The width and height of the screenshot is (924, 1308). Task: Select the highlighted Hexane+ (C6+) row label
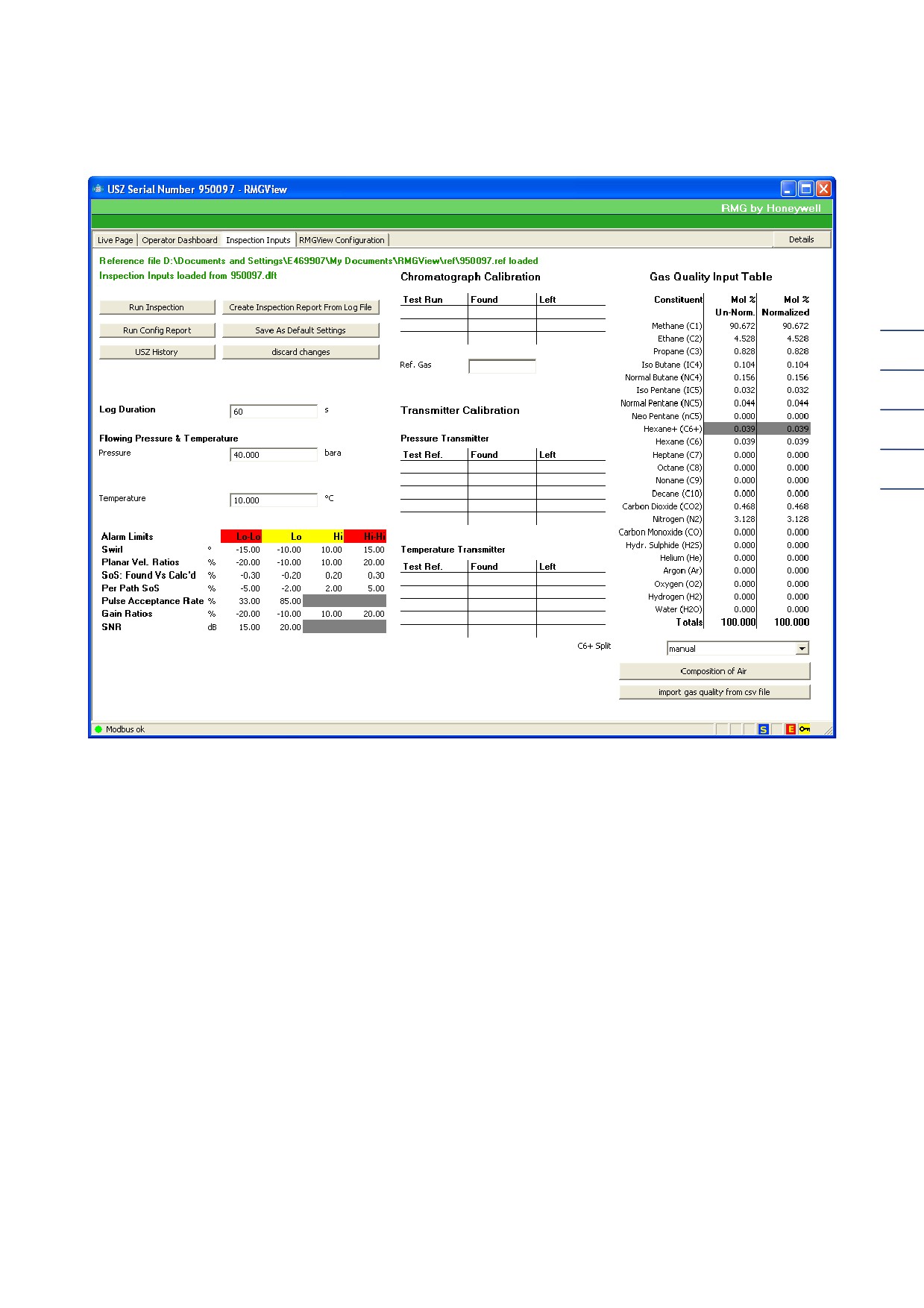673,429
